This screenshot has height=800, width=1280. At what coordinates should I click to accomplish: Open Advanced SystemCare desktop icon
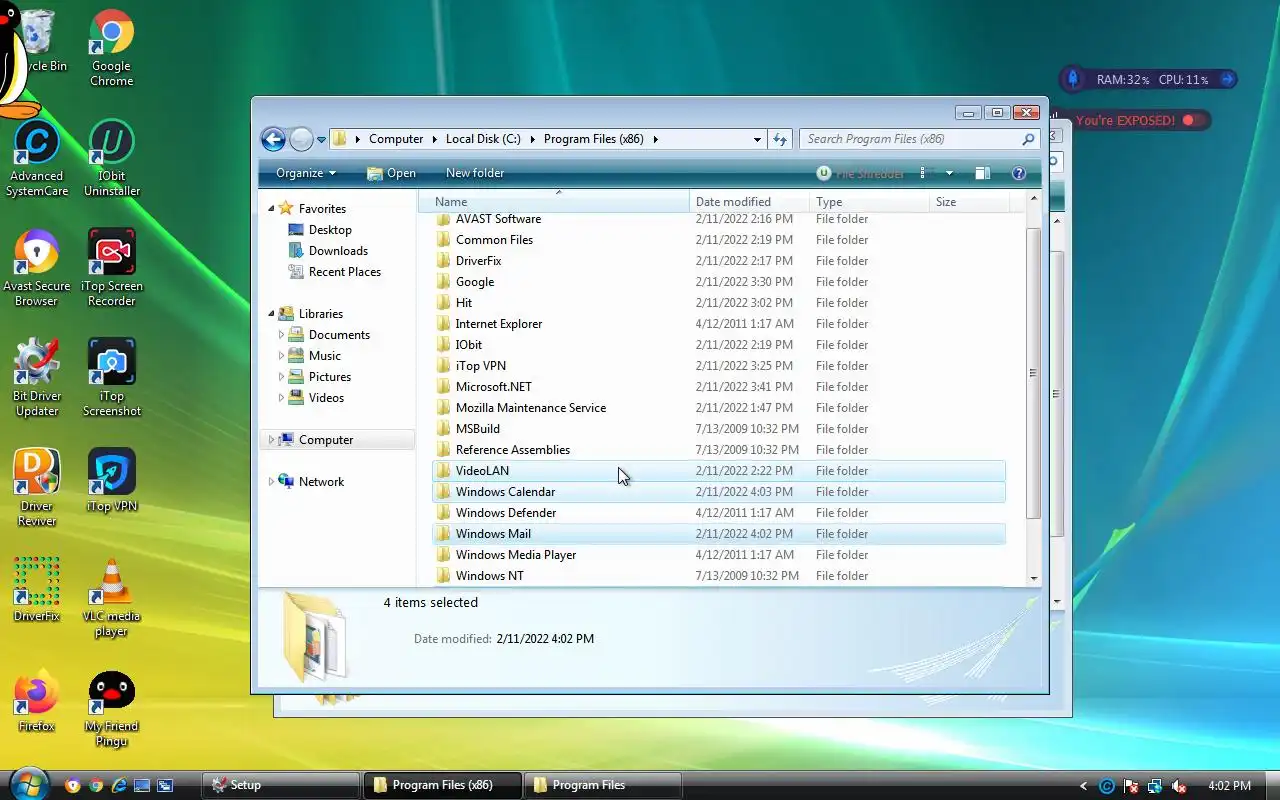(37, 158)
